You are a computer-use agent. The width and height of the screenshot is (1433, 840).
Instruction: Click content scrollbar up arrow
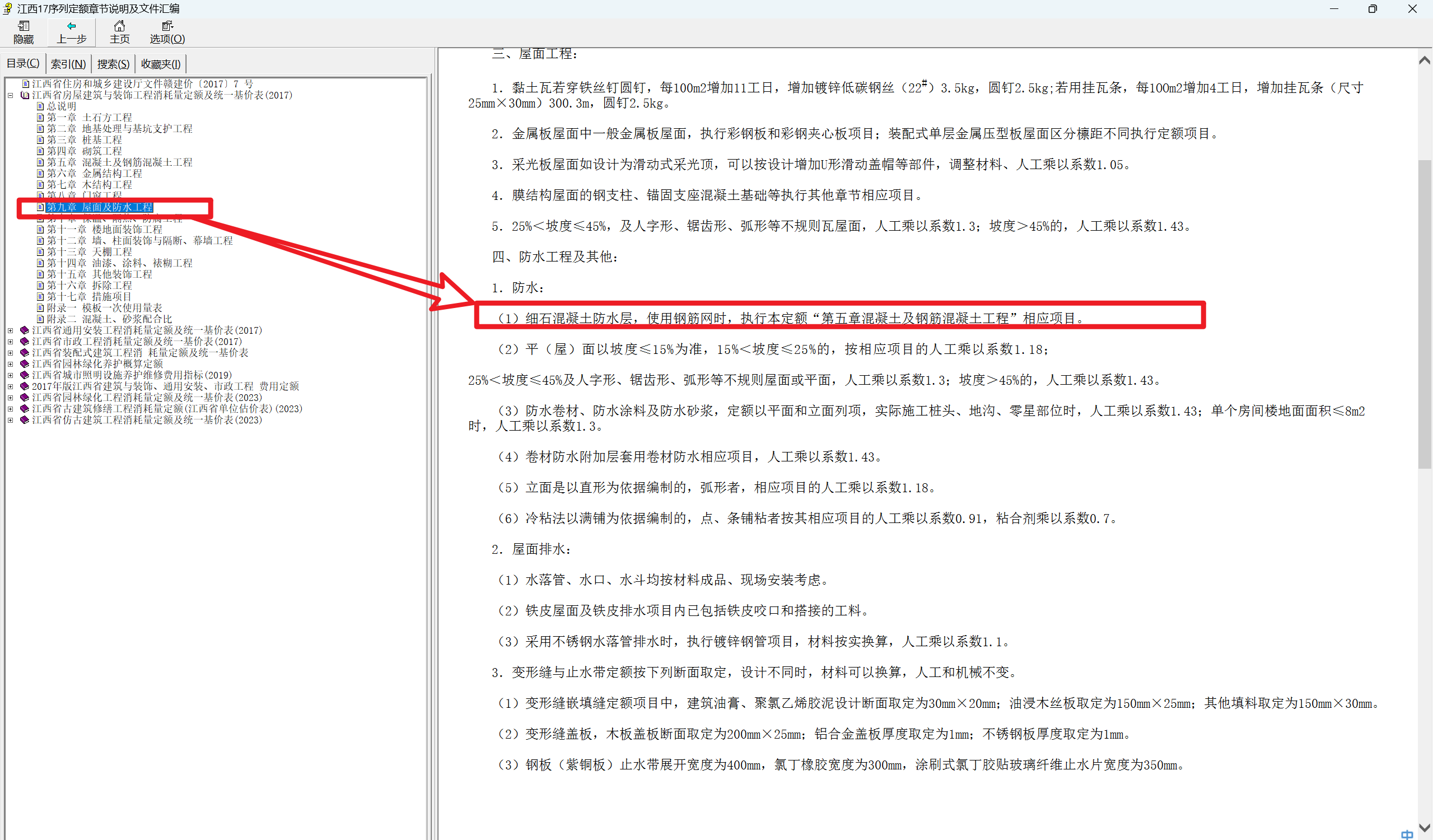click(x=1425, y=60)
